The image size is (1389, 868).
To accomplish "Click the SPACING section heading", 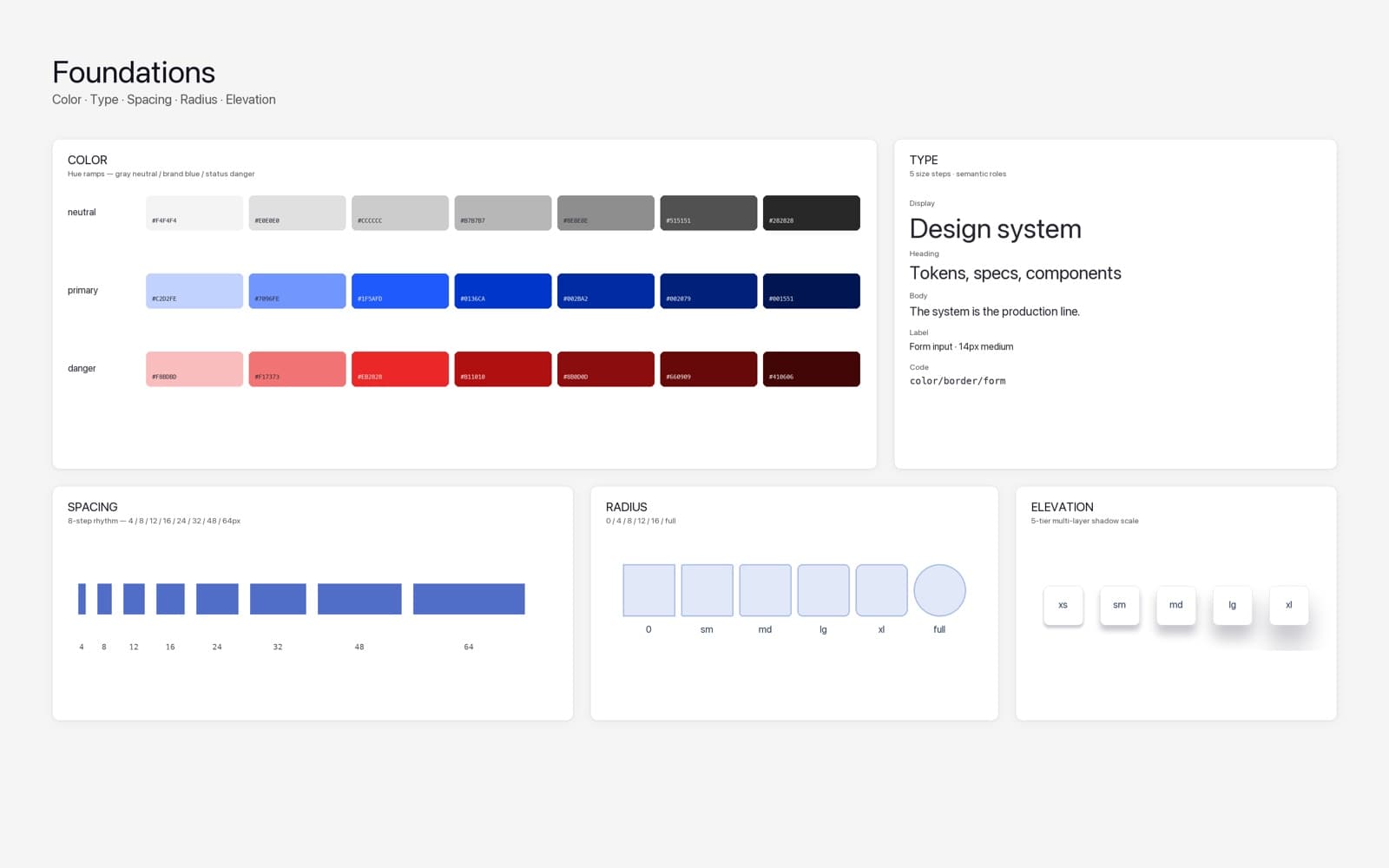I will coord(92,507).
